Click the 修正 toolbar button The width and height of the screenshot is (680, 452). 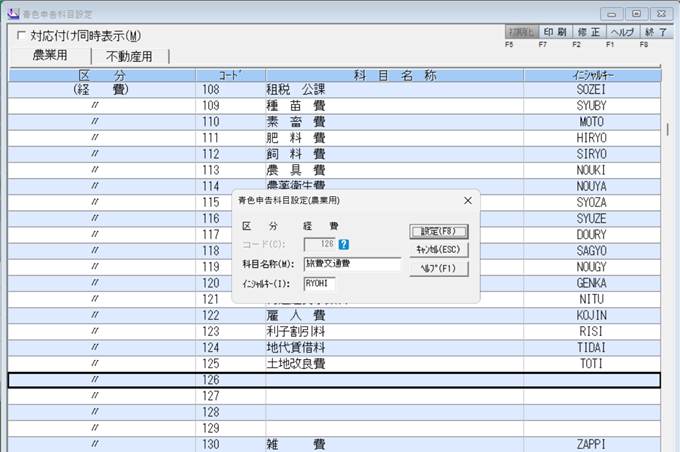tap(589, 32)
